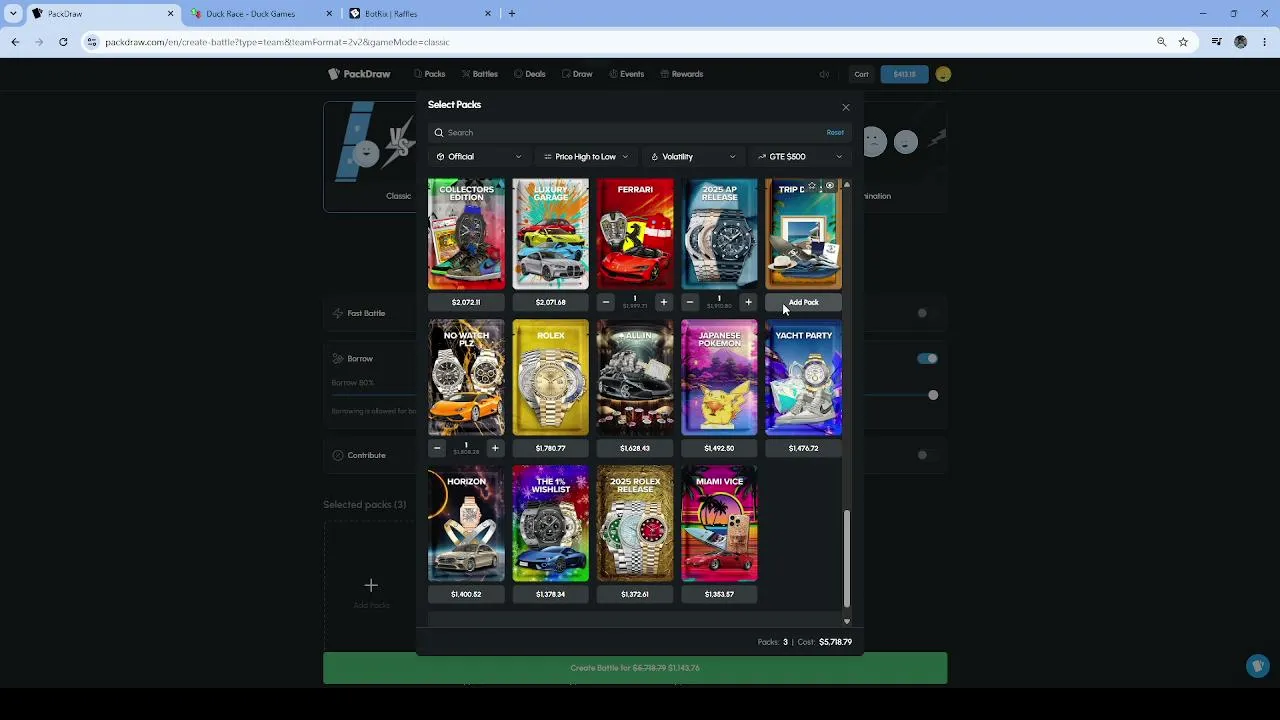Select the Ferrari pack thumbnail

point(635,235)
